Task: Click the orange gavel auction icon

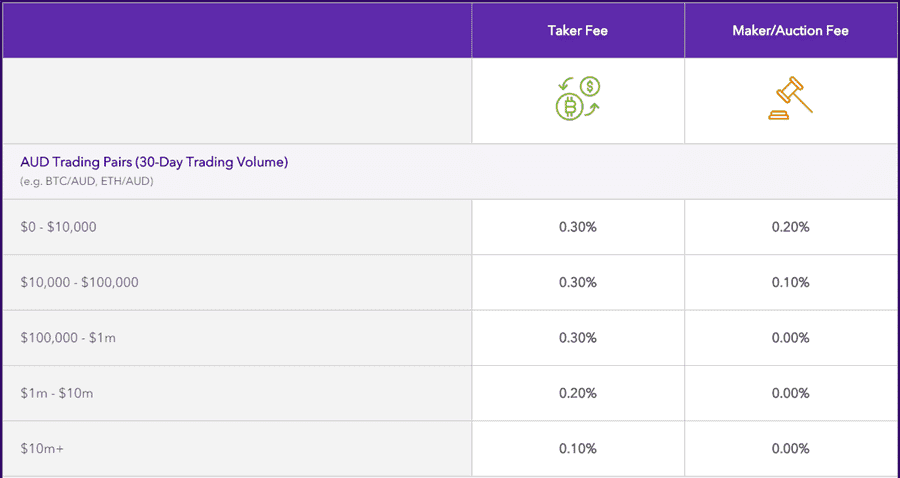Action: click(x=790, y=100)
